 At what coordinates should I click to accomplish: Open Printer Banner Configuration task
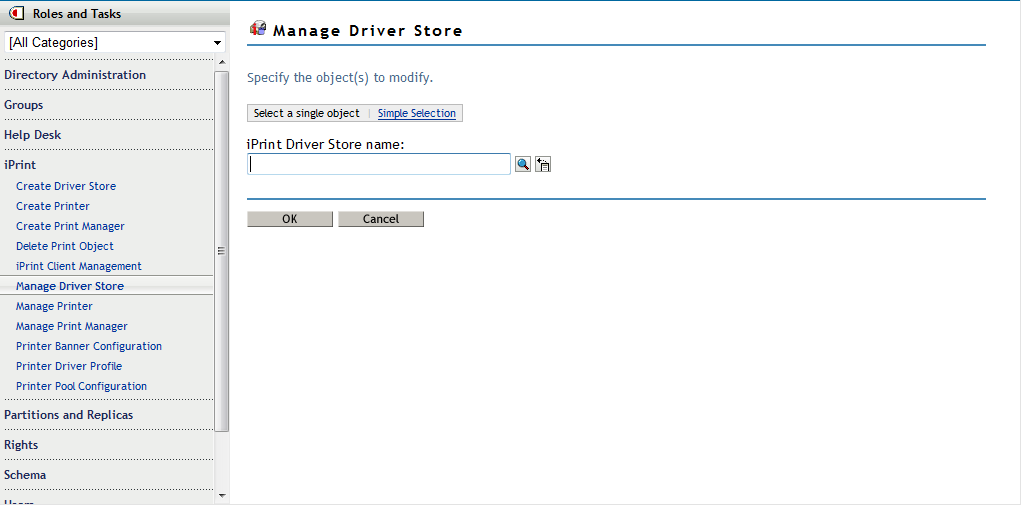tap(89, 346)
